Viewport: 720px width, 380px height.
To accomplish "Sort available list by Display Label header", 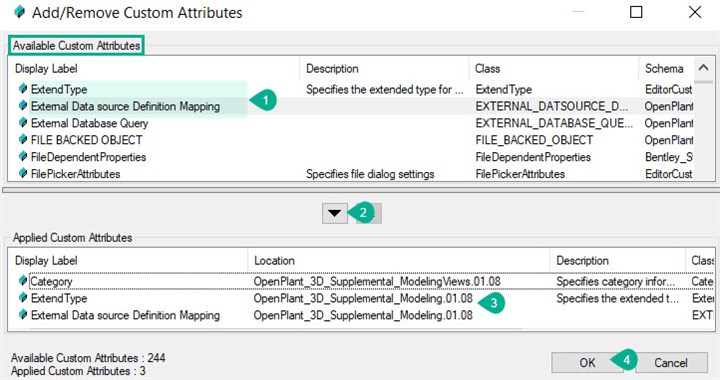I will point(46,69).
